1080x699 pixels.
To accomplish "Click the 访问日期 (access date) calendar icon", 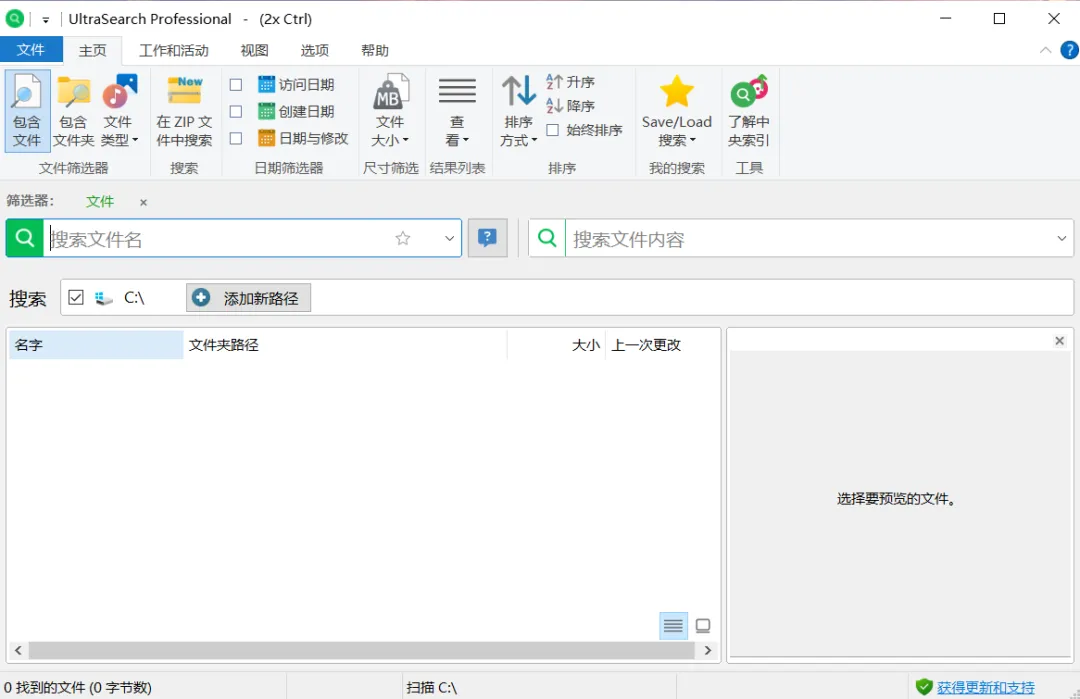I will (x=266, y=85).
